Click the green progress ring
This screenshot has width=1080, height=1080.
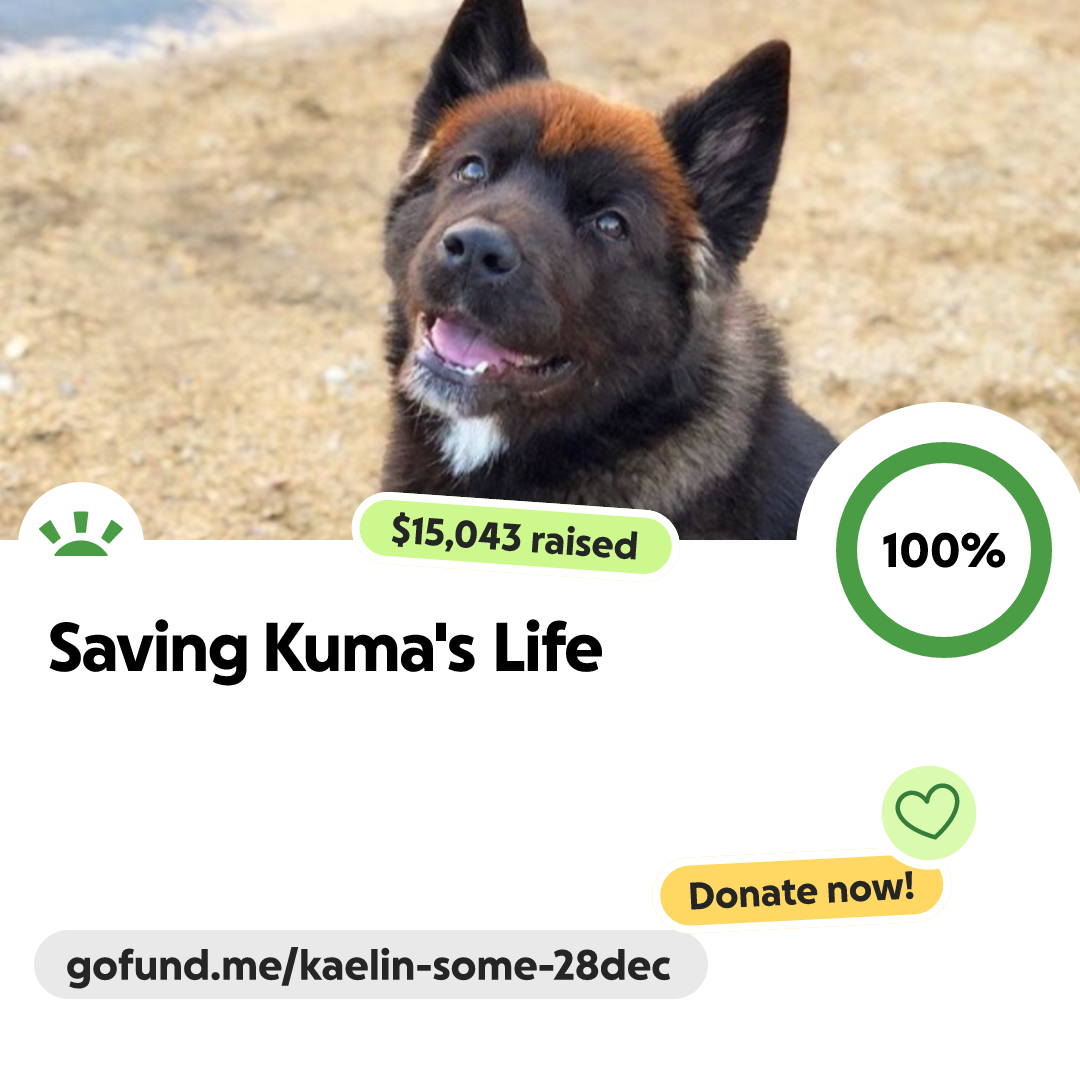944,550
